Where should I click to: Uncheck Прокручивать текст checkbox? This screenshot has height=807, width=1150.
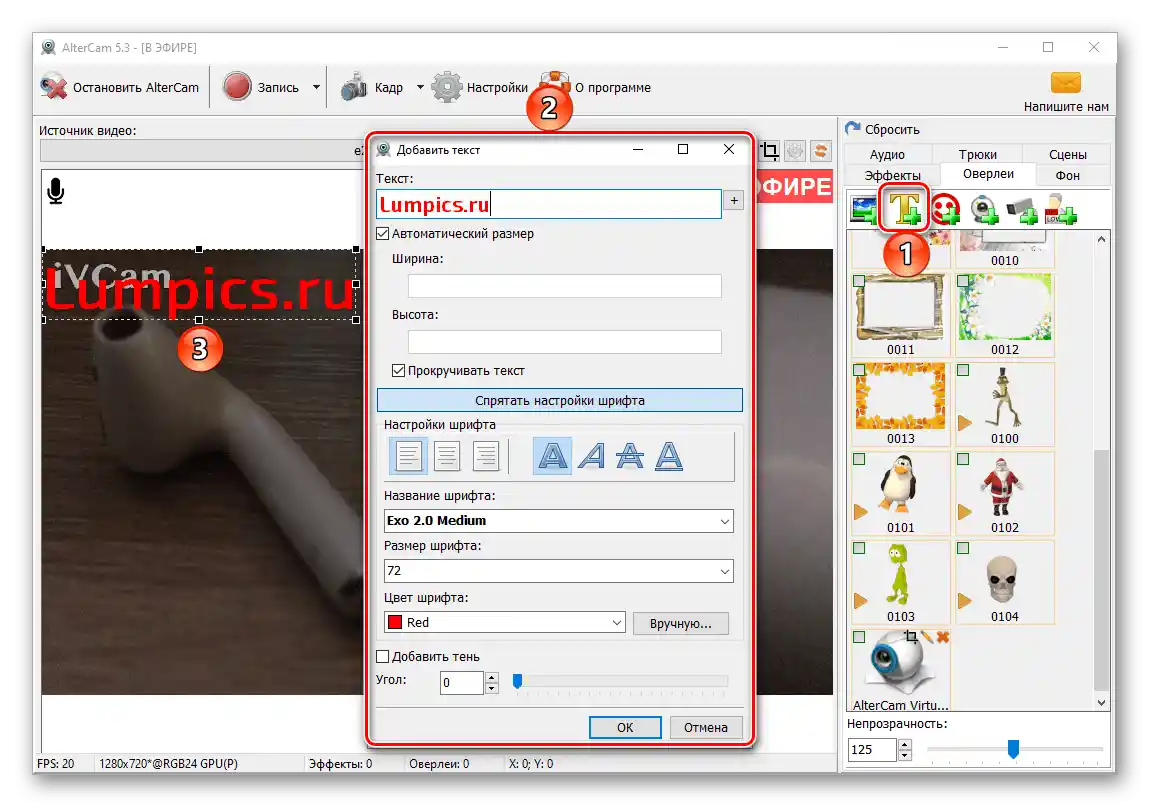pyautogui.click(x=398, y=370)
